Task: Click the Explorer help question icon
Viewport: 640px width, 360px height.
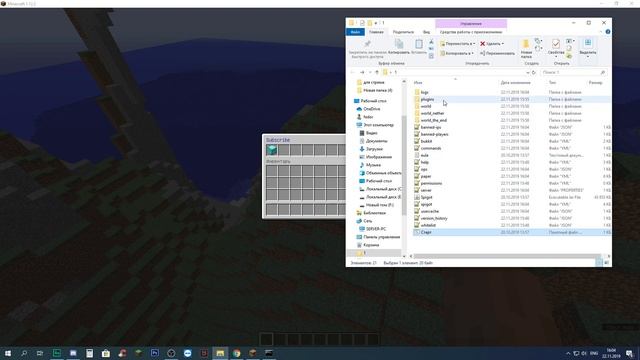Action: click(x=608, y=32)
